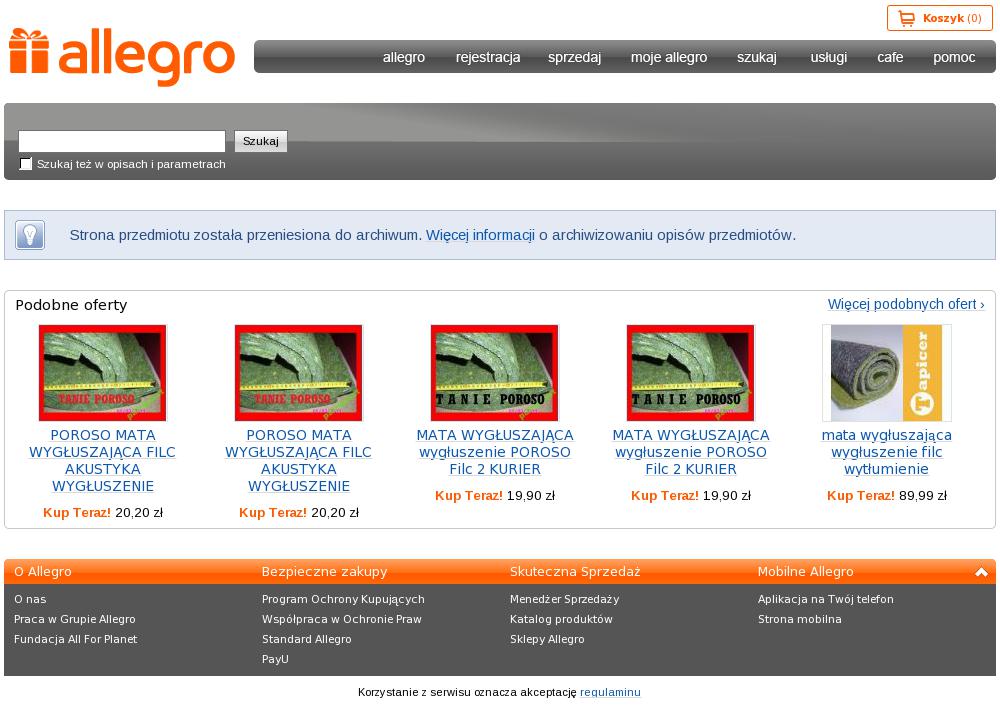The image size is (1000, 712).
Task: Select 'sprzedaj' from the navigation bar
Action: (575, 57)
